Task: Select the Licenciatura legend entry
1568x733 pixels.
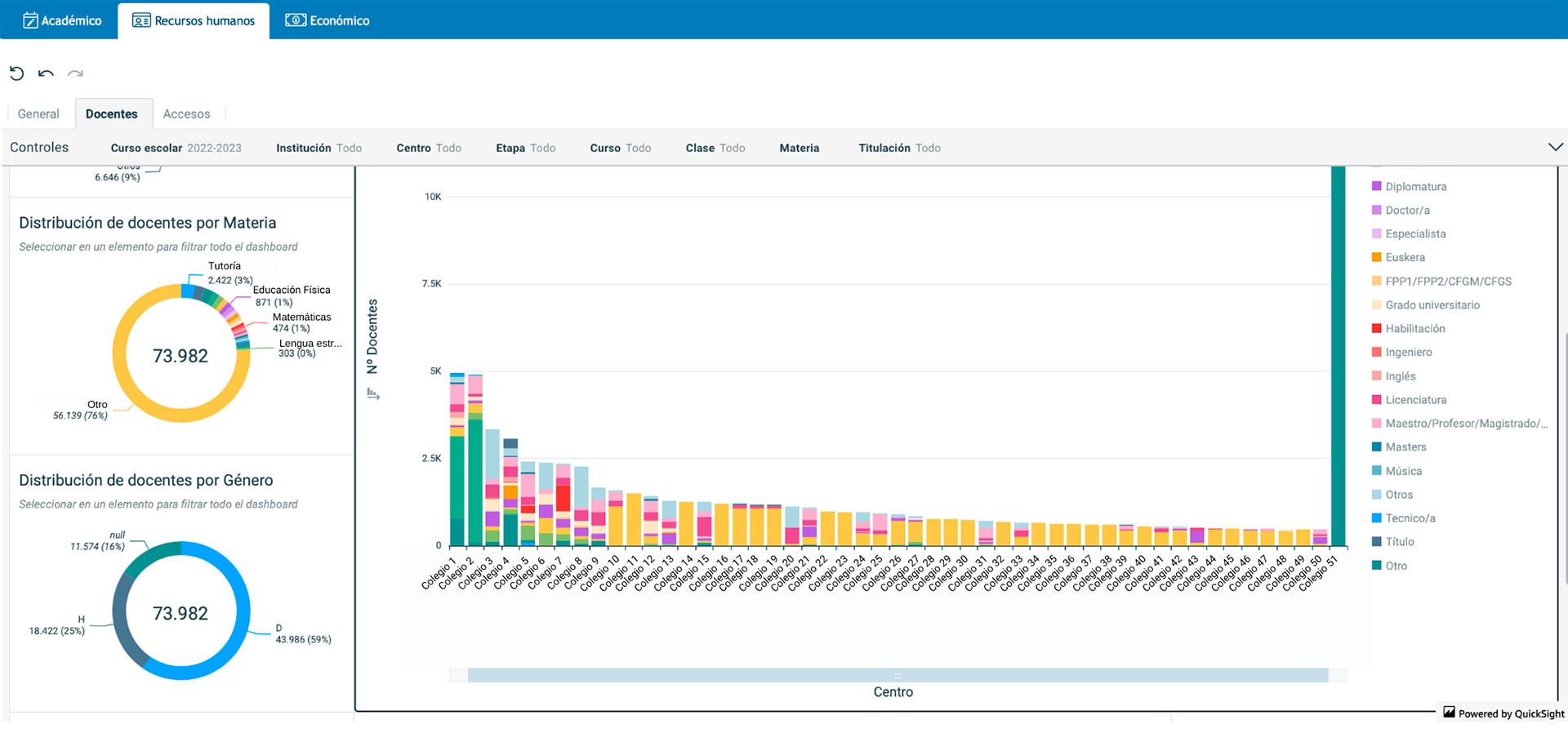Action: 1415,400
